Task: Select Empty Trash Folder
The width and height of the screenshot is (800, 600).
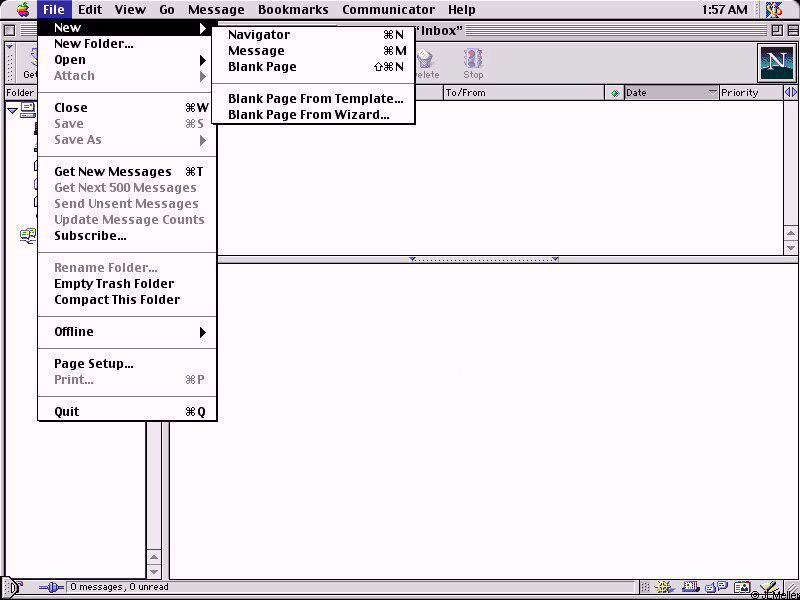Action: click(114, 284)
